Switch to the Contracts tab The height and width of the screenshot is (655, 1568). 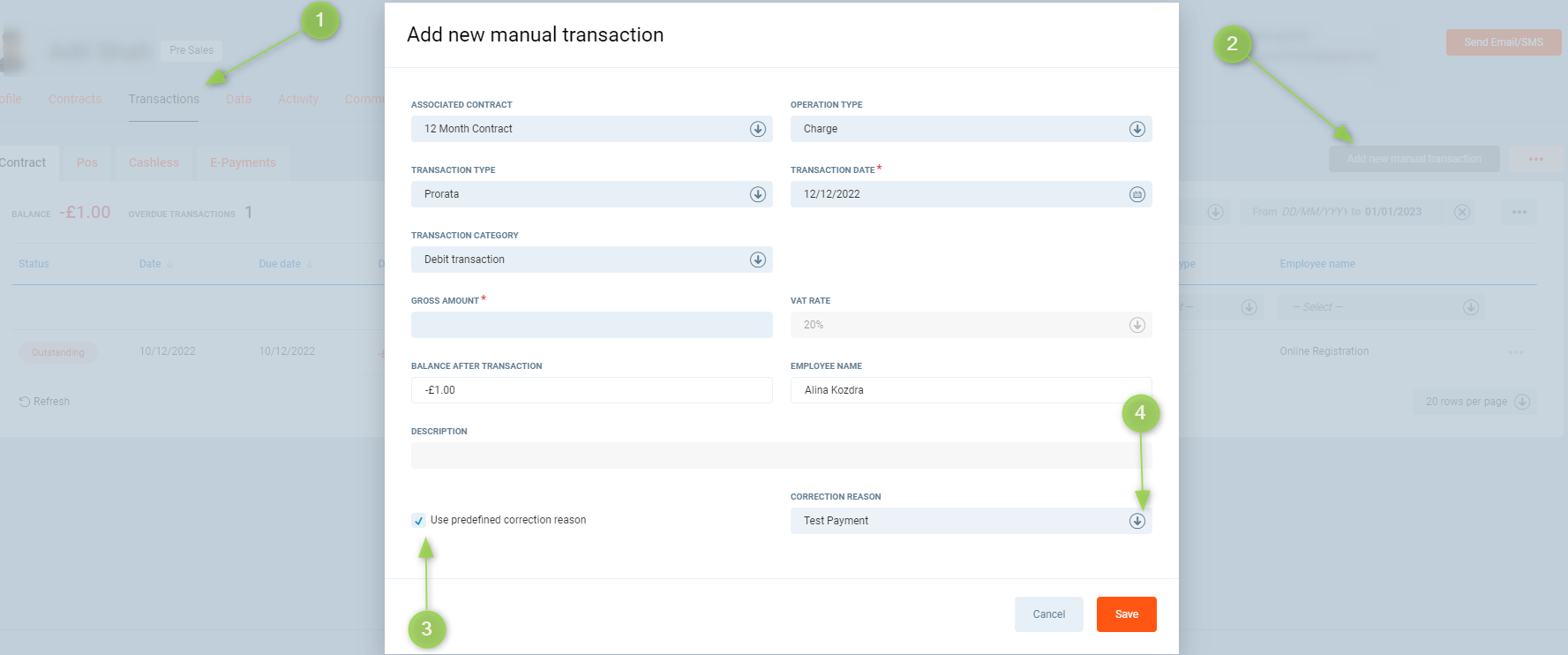(x=75, y=99)
